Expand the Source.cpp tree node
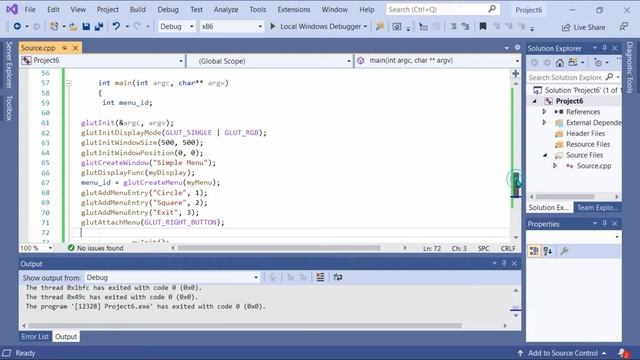 click(555, 166)
